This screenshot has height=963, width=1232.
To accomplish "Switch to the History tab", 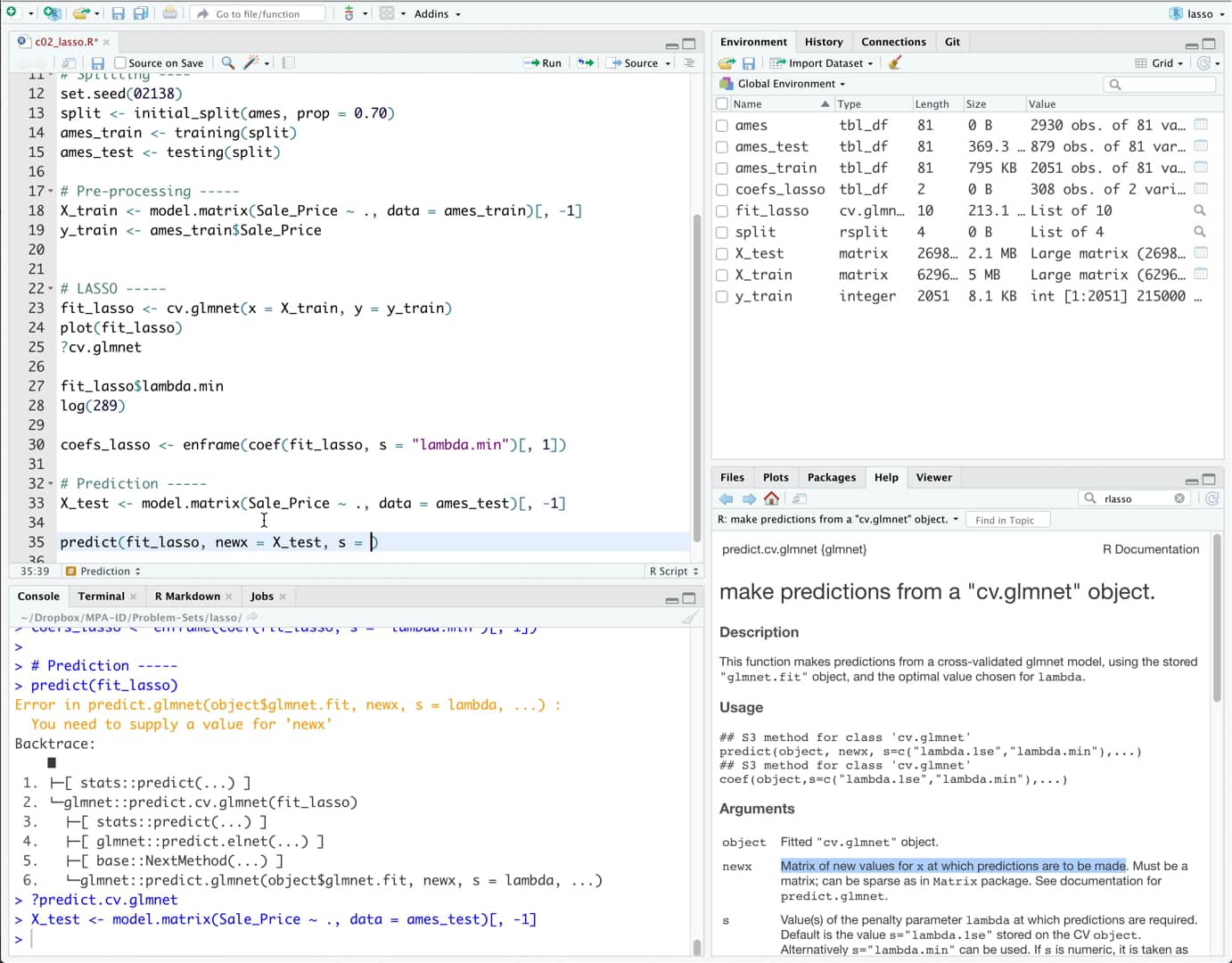I will point(823,42).
